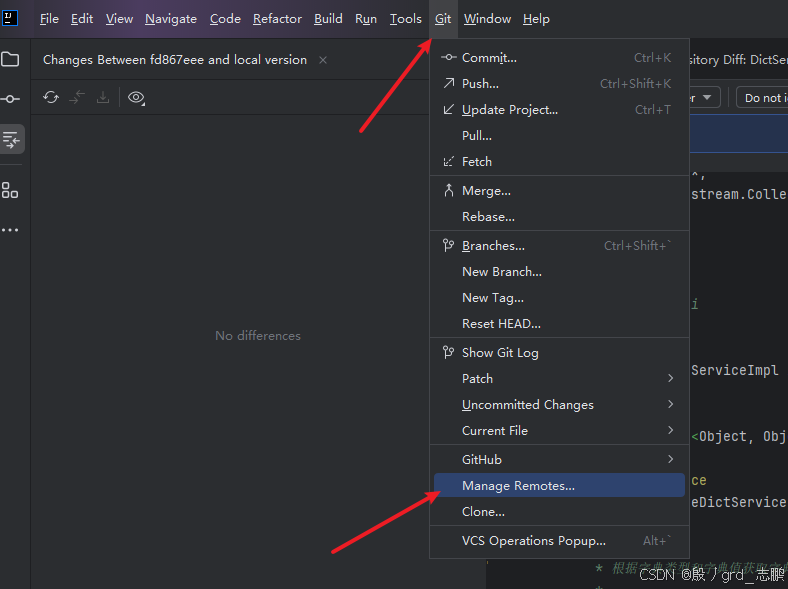
Task: Open the View Options eye icon
Action: point(136,97)
